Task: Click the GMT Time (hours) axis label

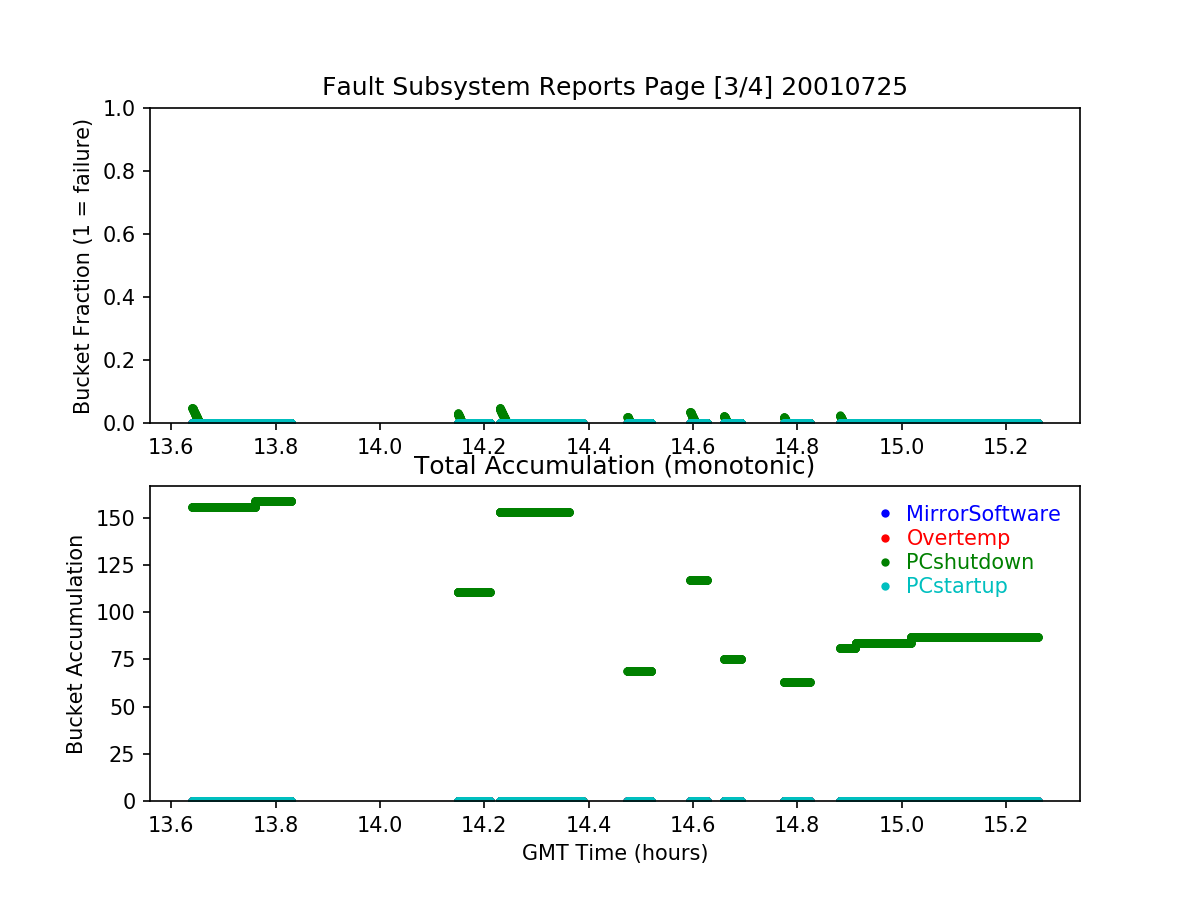Action: (x=614, y=853)
